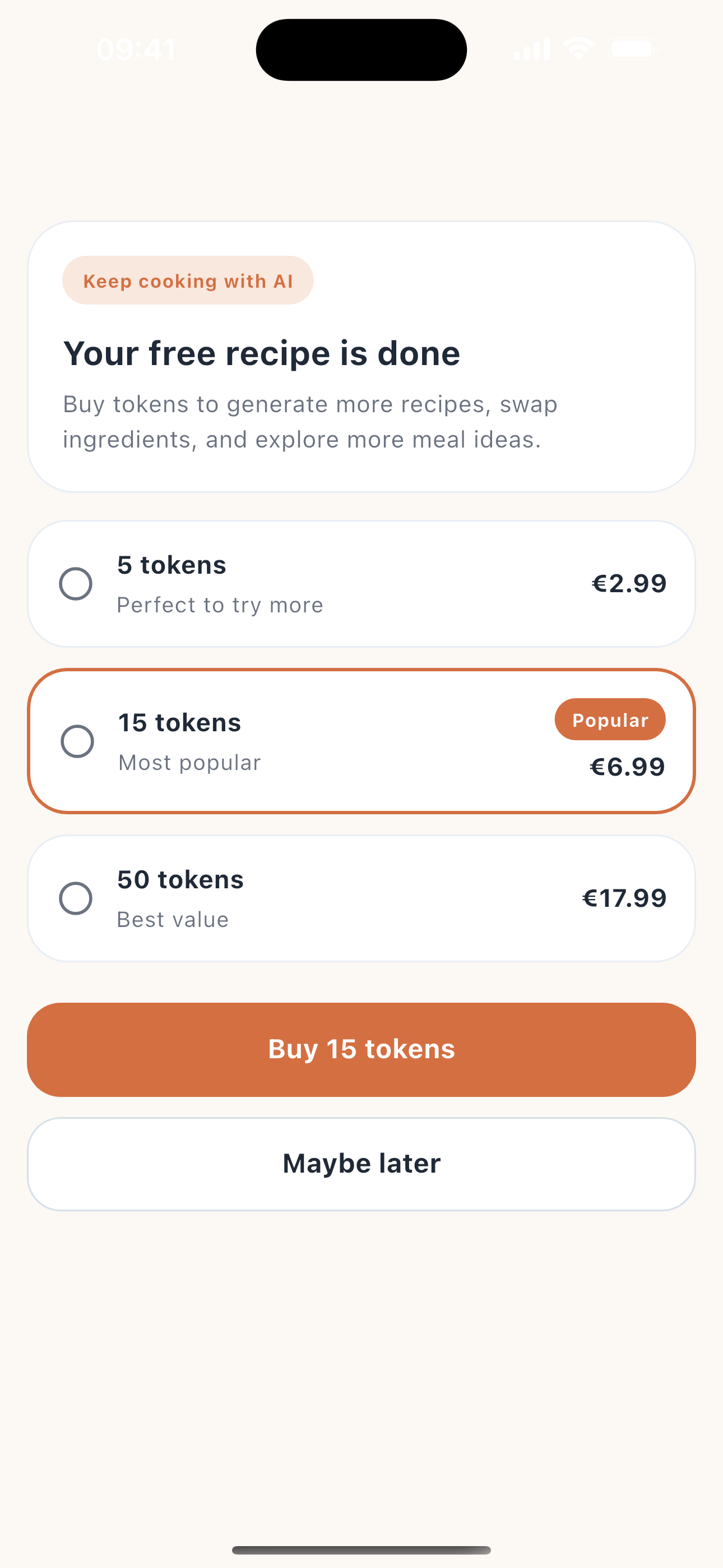
Task: Select the 50 tokens radio button
Action: pos(76,898)
